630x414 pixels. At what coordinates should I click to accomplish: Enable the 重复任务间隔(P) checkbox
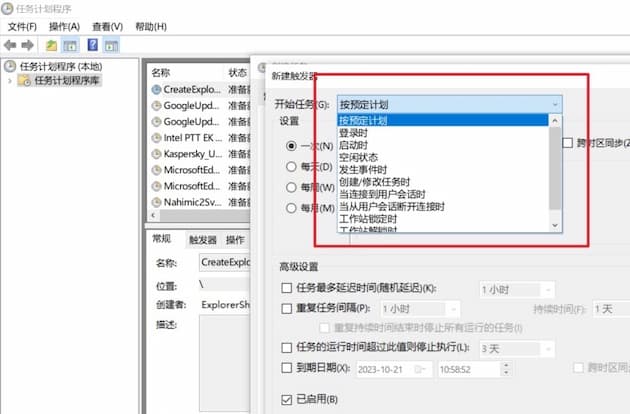(x=287, y=308)
